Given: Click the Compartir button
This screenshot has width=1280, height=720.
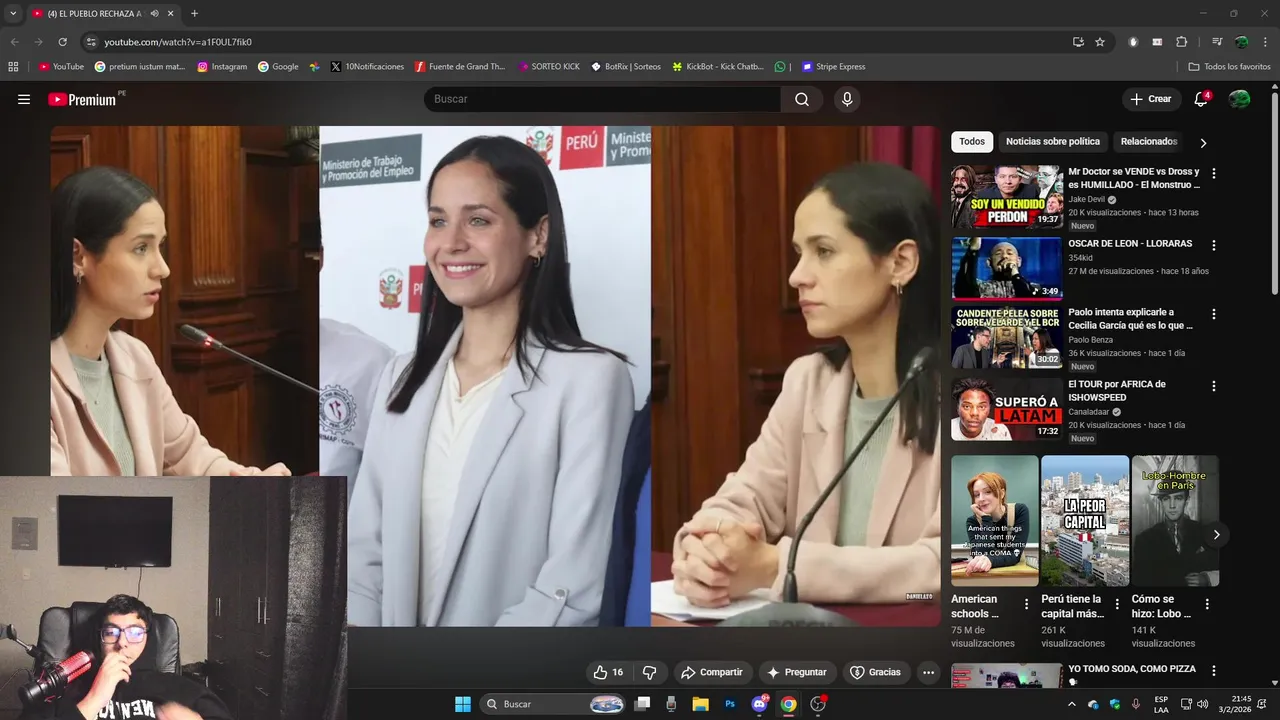Looking at the screenshot, I should coord(711,672).
